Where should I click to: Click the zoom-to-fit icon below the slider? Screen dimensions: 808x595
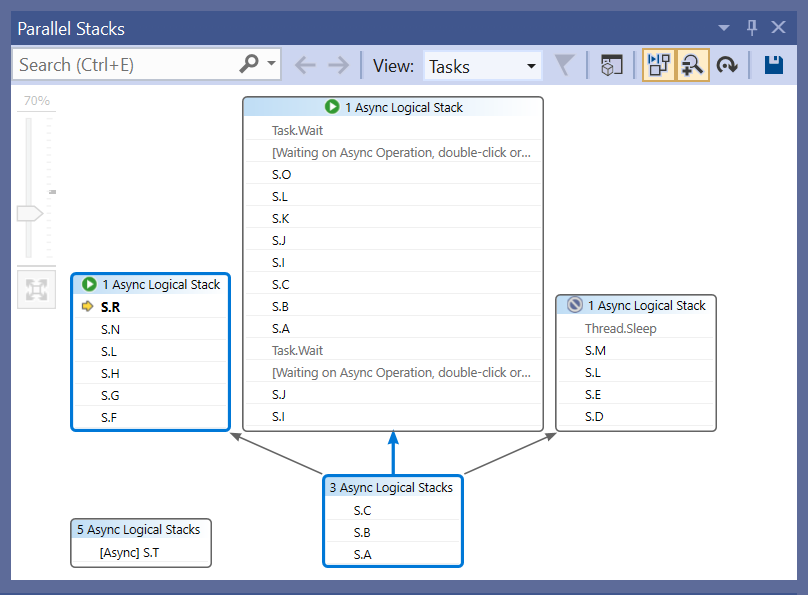[36, 289]
